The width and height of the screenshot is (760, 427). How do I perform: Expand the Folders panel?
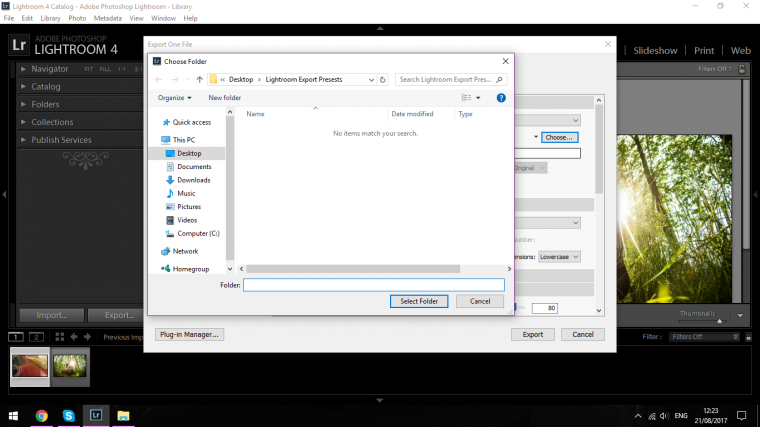[23, 105]
